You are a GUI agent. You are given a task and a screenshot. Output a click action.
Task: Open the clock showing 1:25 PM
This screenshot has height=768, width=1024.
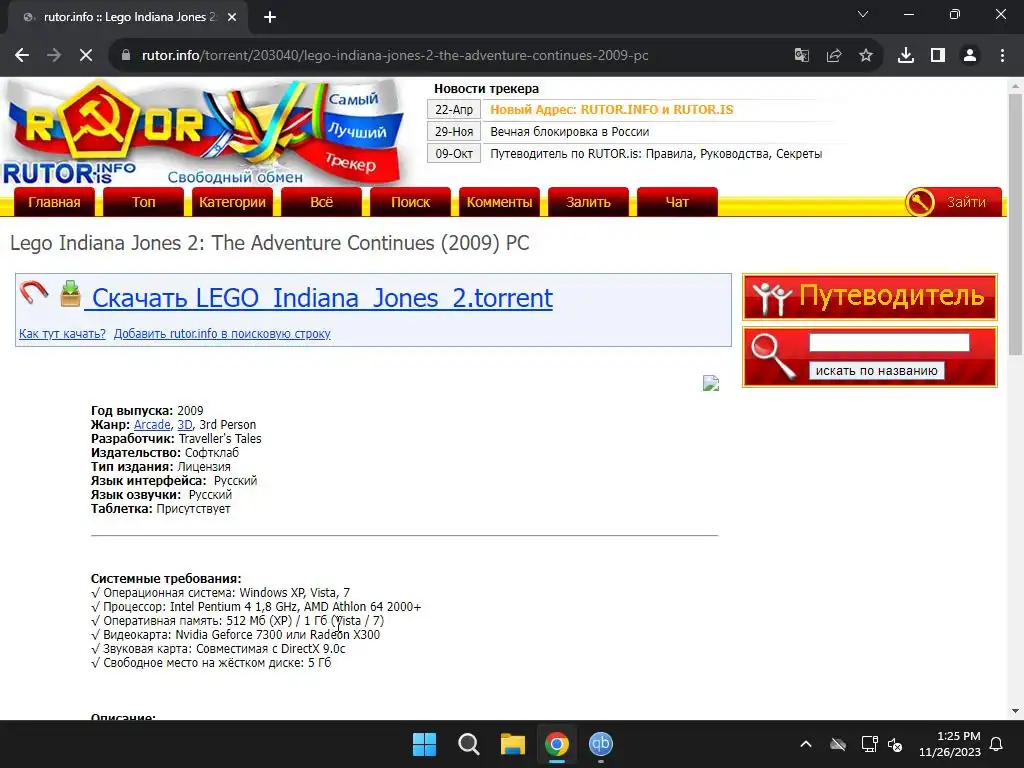[x=950, y=744]
